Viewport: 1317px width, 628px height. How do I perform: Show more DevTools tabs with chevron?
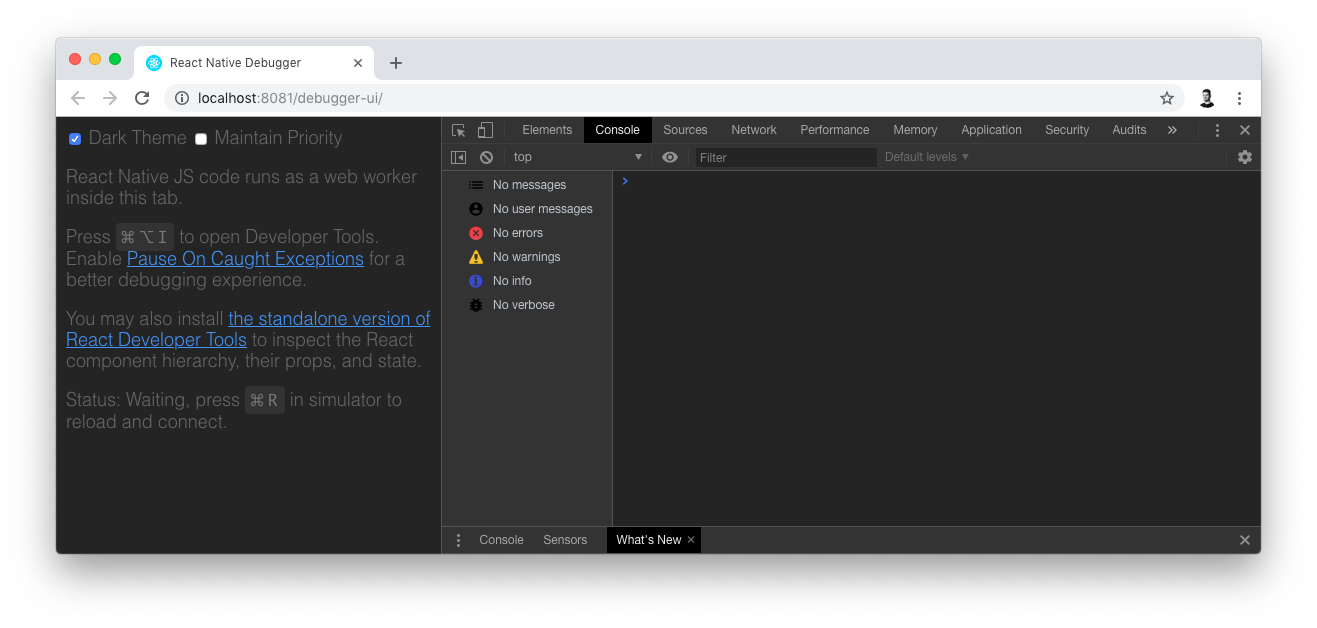pyautogui.click(x=1172, y=130)
